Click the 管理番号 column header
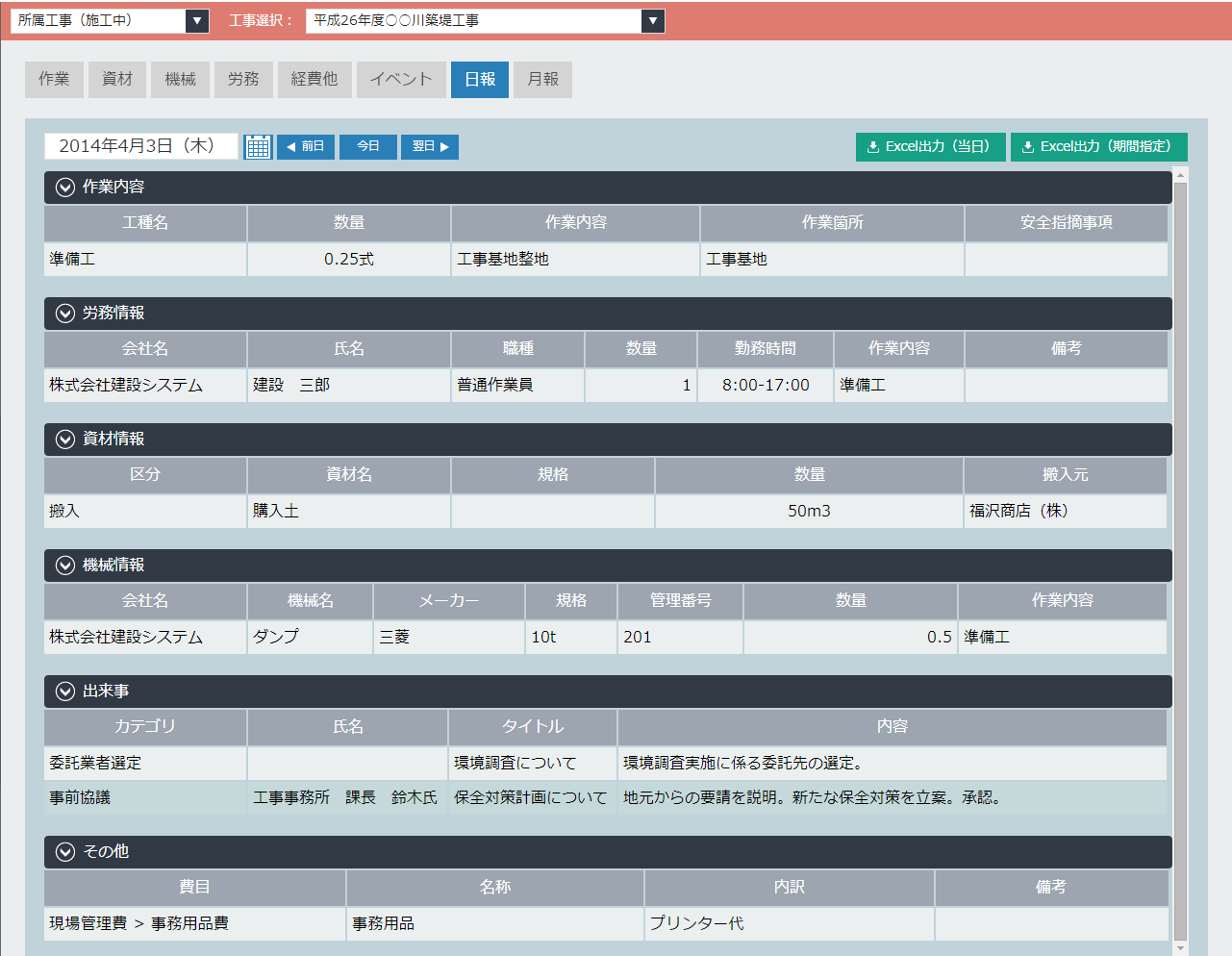Image resolution: width=1232 pixels, height=956 pixels. coord(680,601)
